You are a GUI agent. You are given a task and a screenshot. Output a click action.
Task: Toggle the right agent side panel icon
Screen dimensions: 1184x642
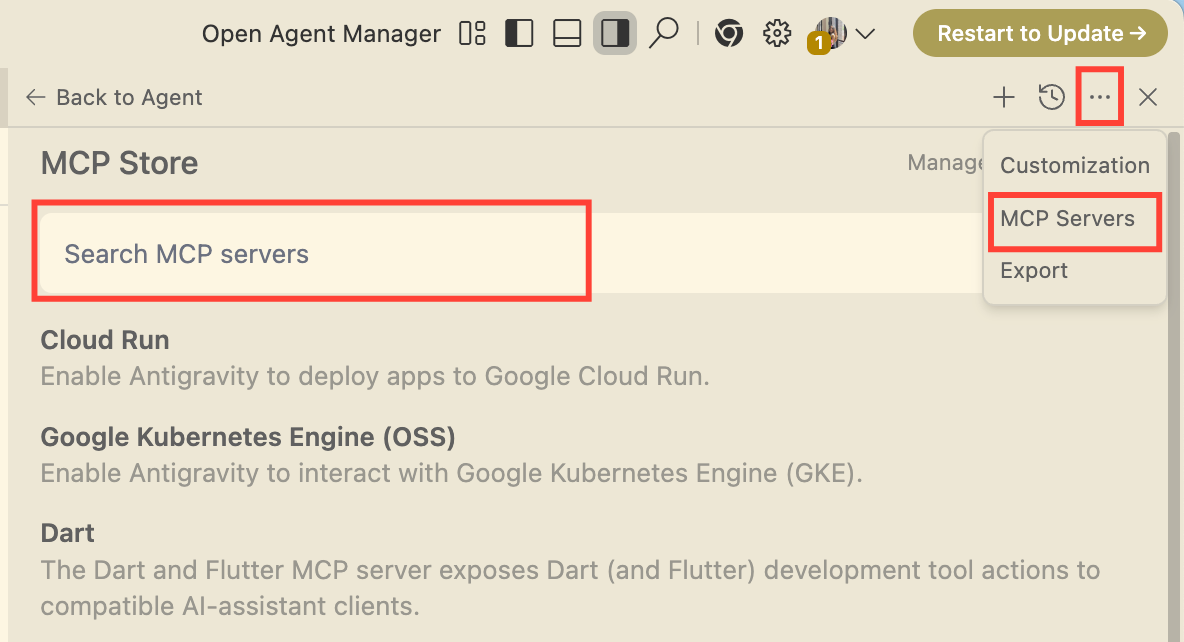pyautogui.click(x=615, y=34)
